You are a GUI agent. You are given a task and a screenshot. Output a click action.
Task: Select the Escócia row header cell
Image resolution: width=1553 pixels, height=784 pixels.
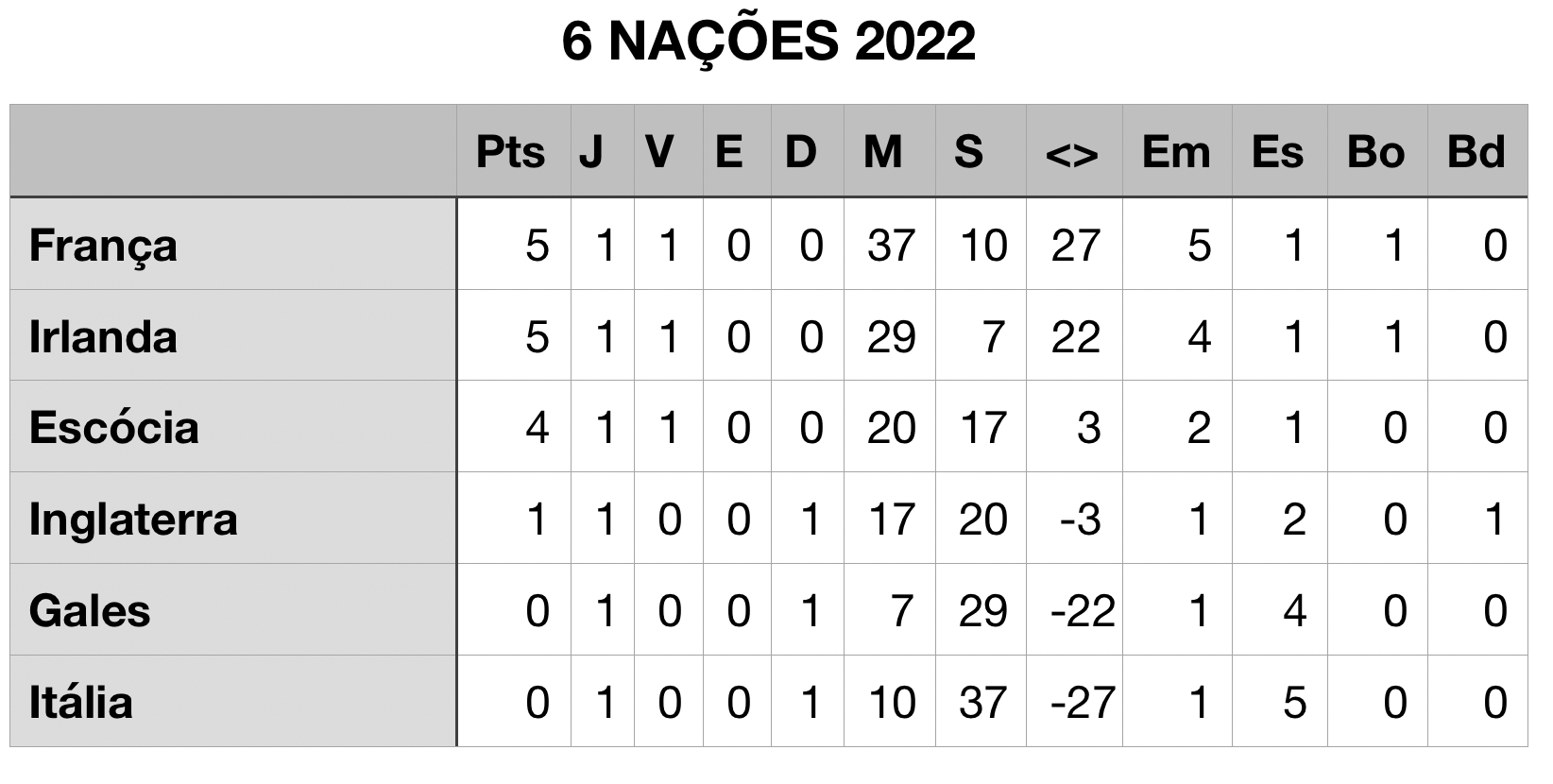tap(233, 427)
